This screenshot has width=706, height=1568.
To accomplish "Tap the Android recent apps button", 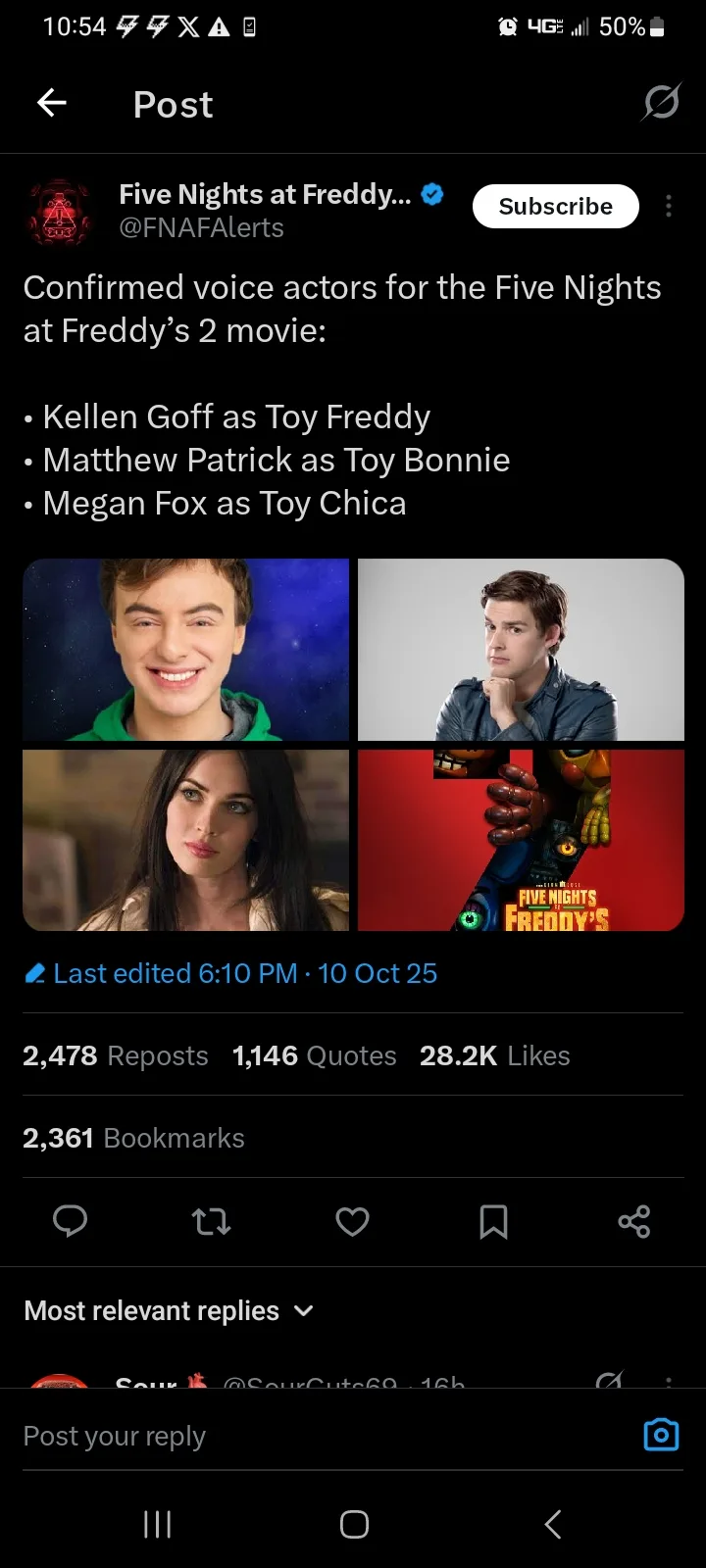I will point(157,1524).
